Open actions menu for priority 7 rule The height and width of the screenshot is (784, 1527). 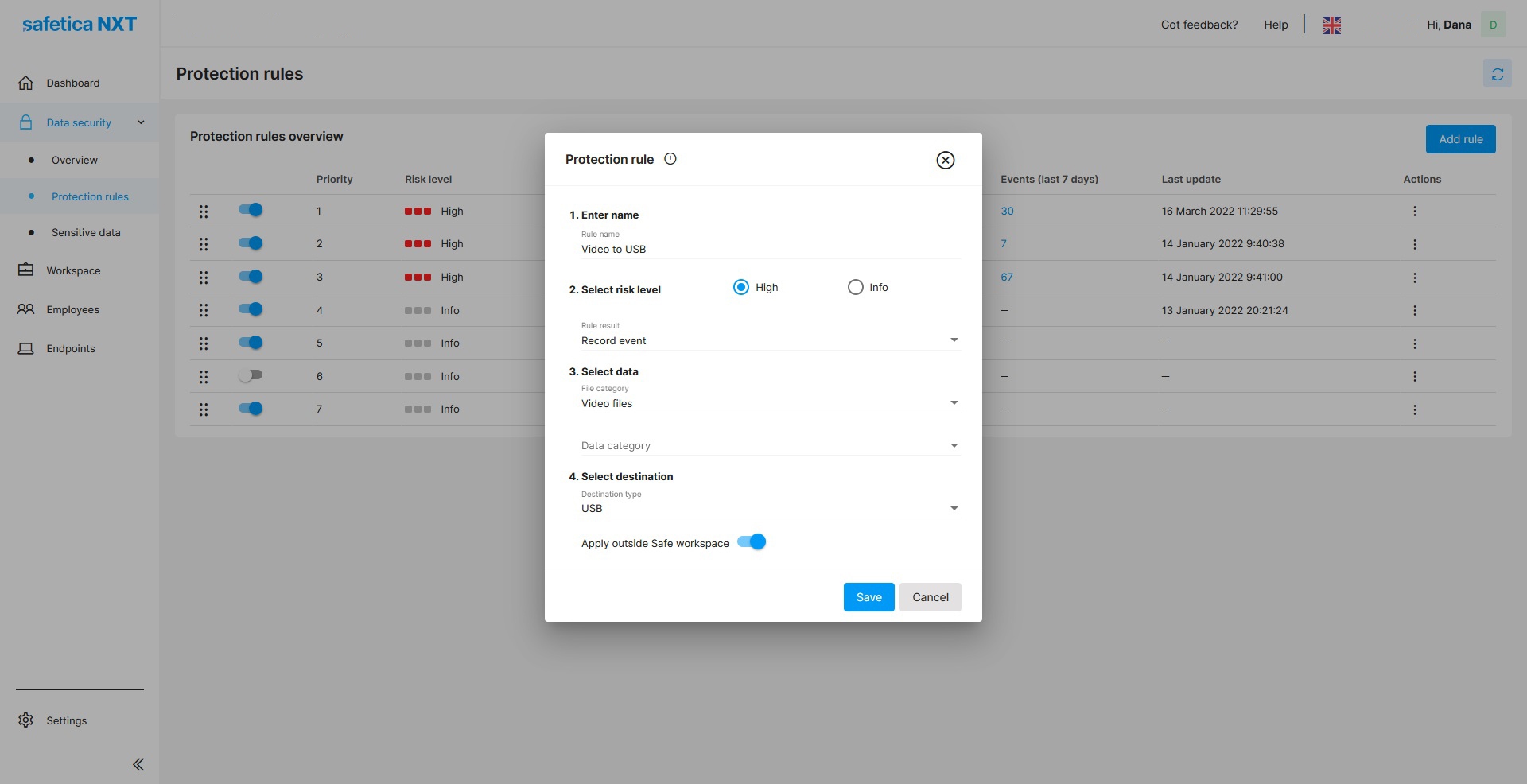1414,410
